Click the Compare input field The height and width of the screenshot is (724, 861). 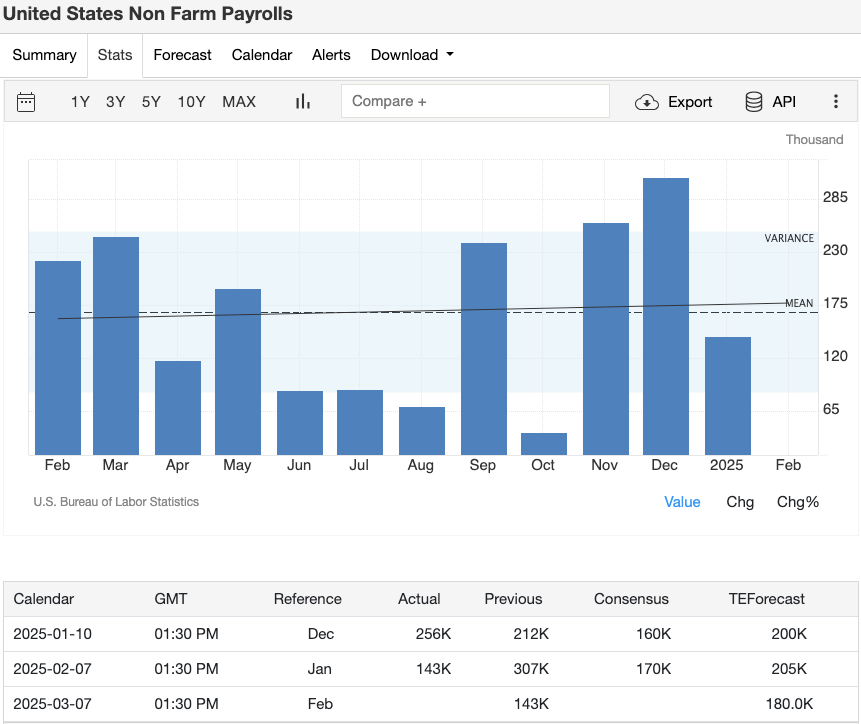475,101
